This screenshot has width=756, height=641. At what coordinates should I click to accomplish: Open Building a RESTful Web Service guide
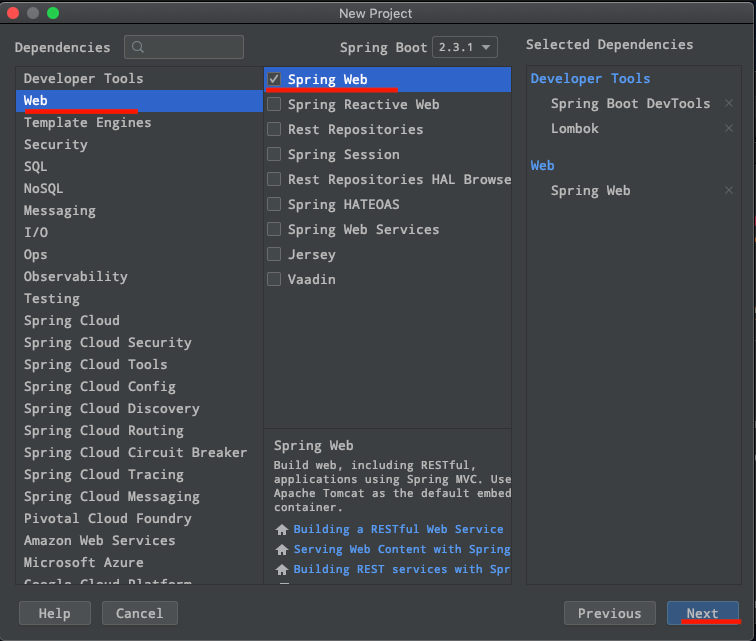coord(398,529)
